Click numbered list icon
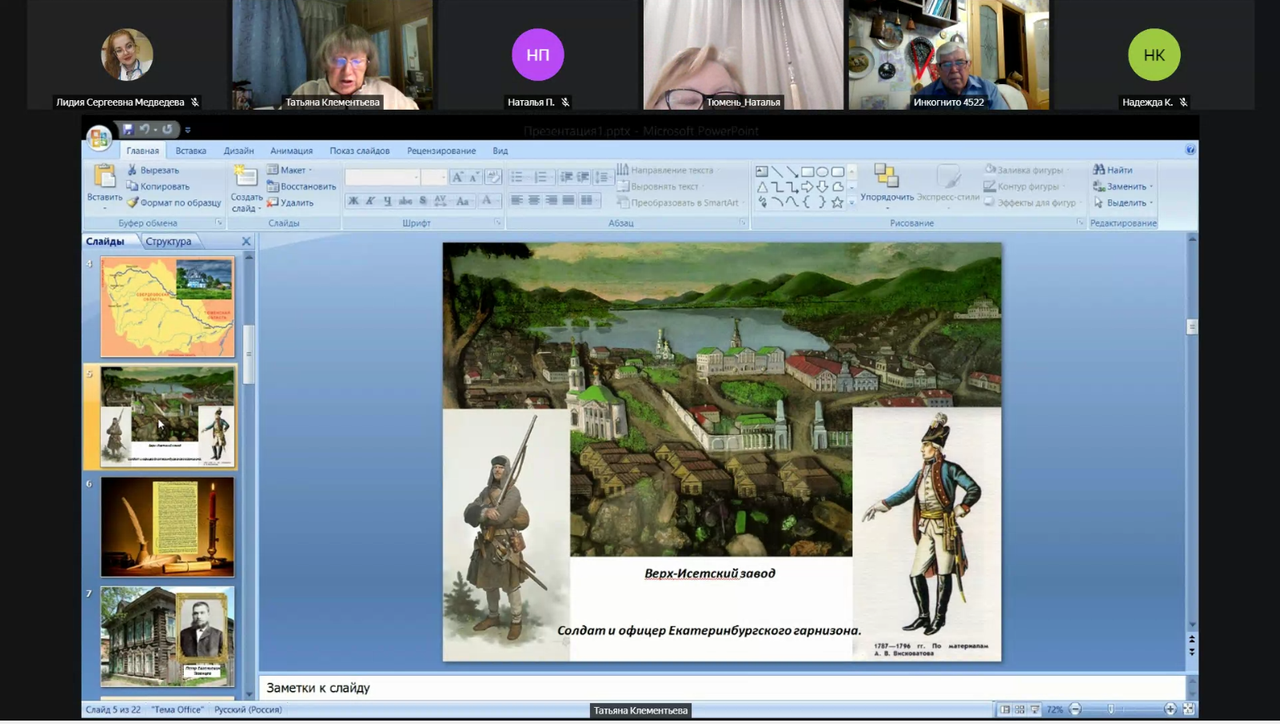The width and height of the screenshot is (1280, 724). (543, 177)
